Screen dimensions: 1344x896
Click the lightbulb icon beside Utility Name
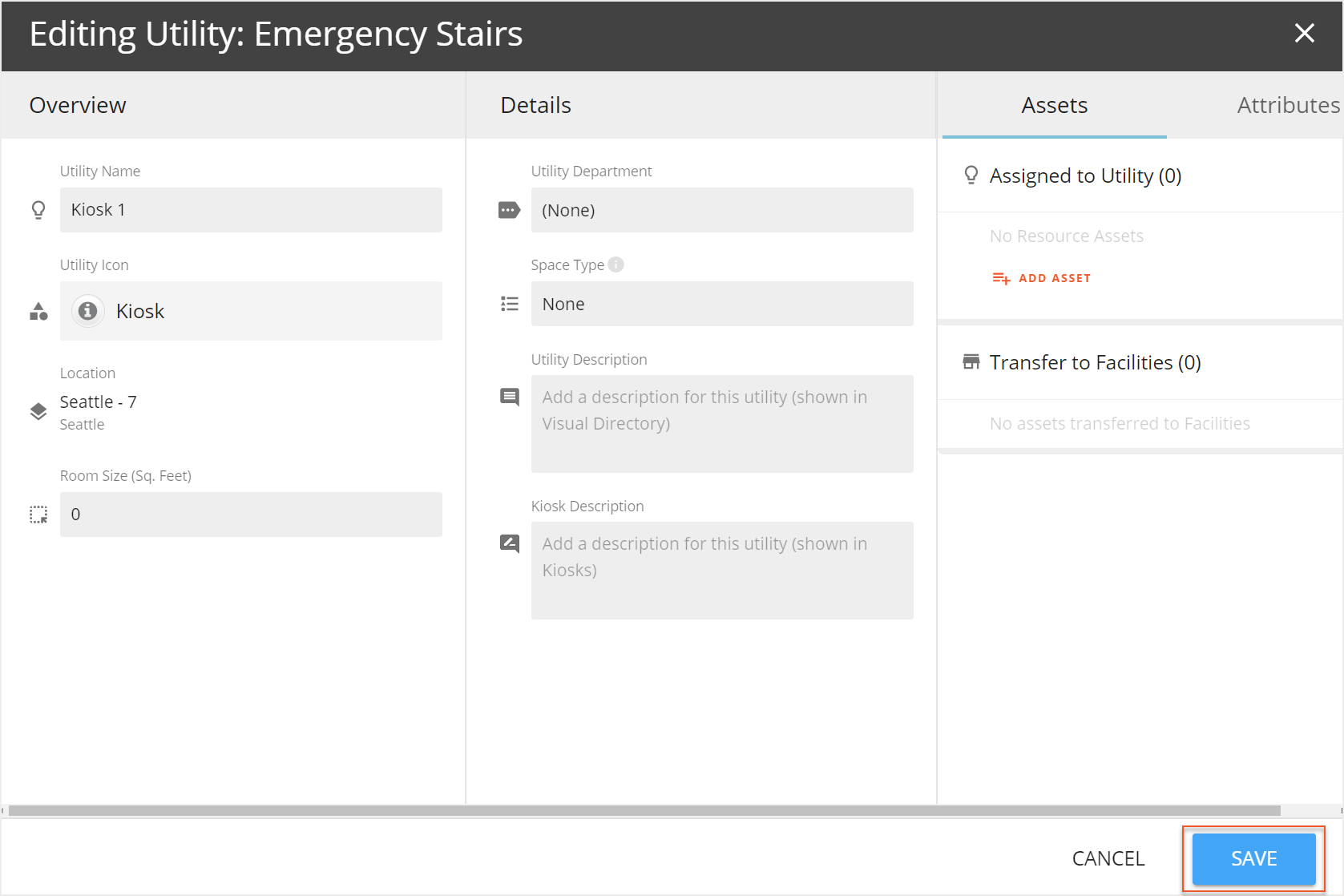(x=38, y=209)
